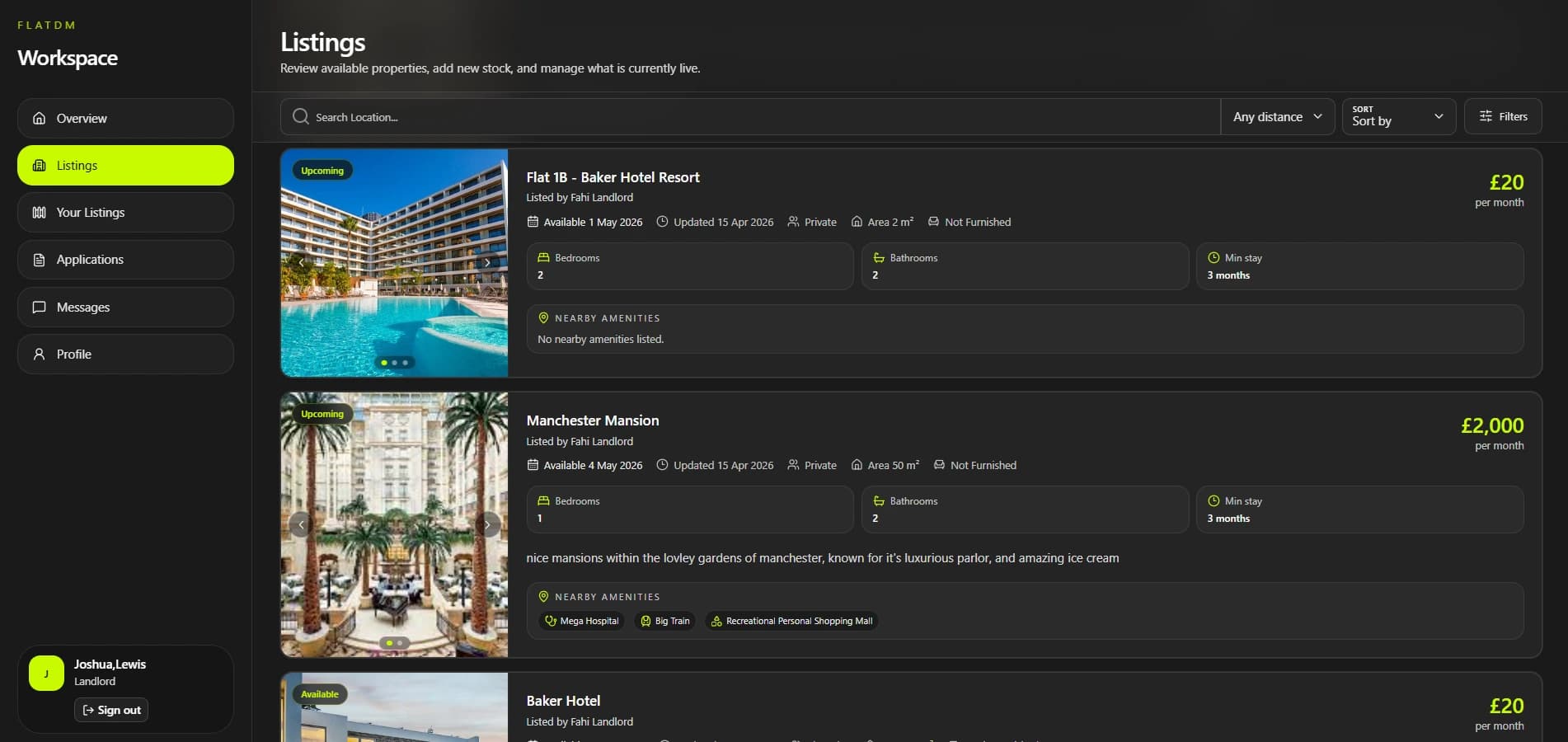Click the calendar icon beside Available 1 May 2026
This screenshot has height=742, width=1568.
click(x=533, y=222)
